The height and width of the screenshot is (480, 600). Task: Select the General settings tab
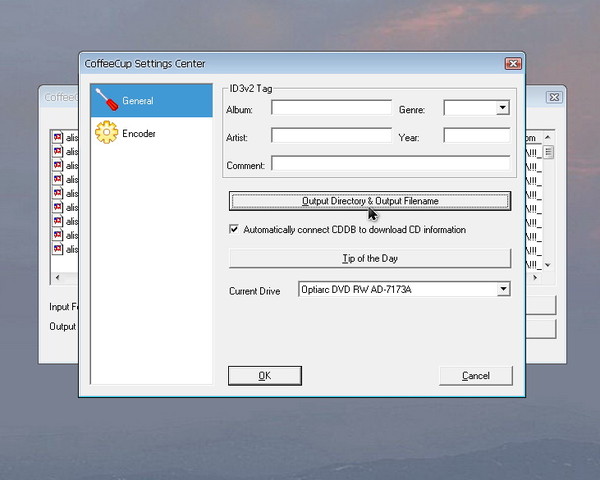(152, 100)
